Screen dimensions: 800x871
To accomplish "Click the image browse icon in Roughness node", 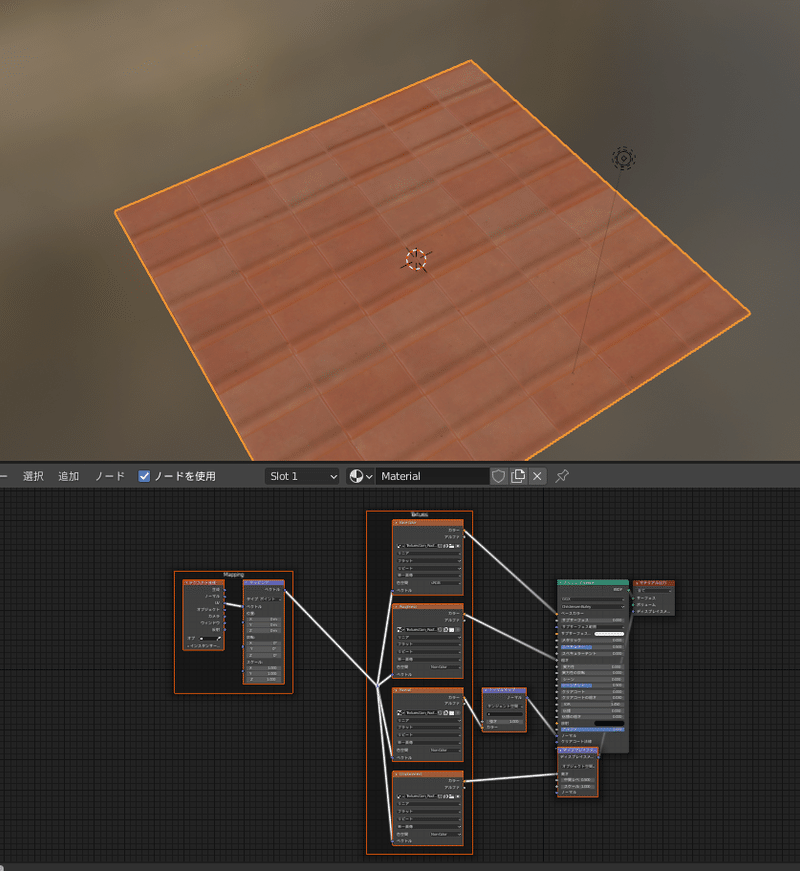I will point(400,630).
